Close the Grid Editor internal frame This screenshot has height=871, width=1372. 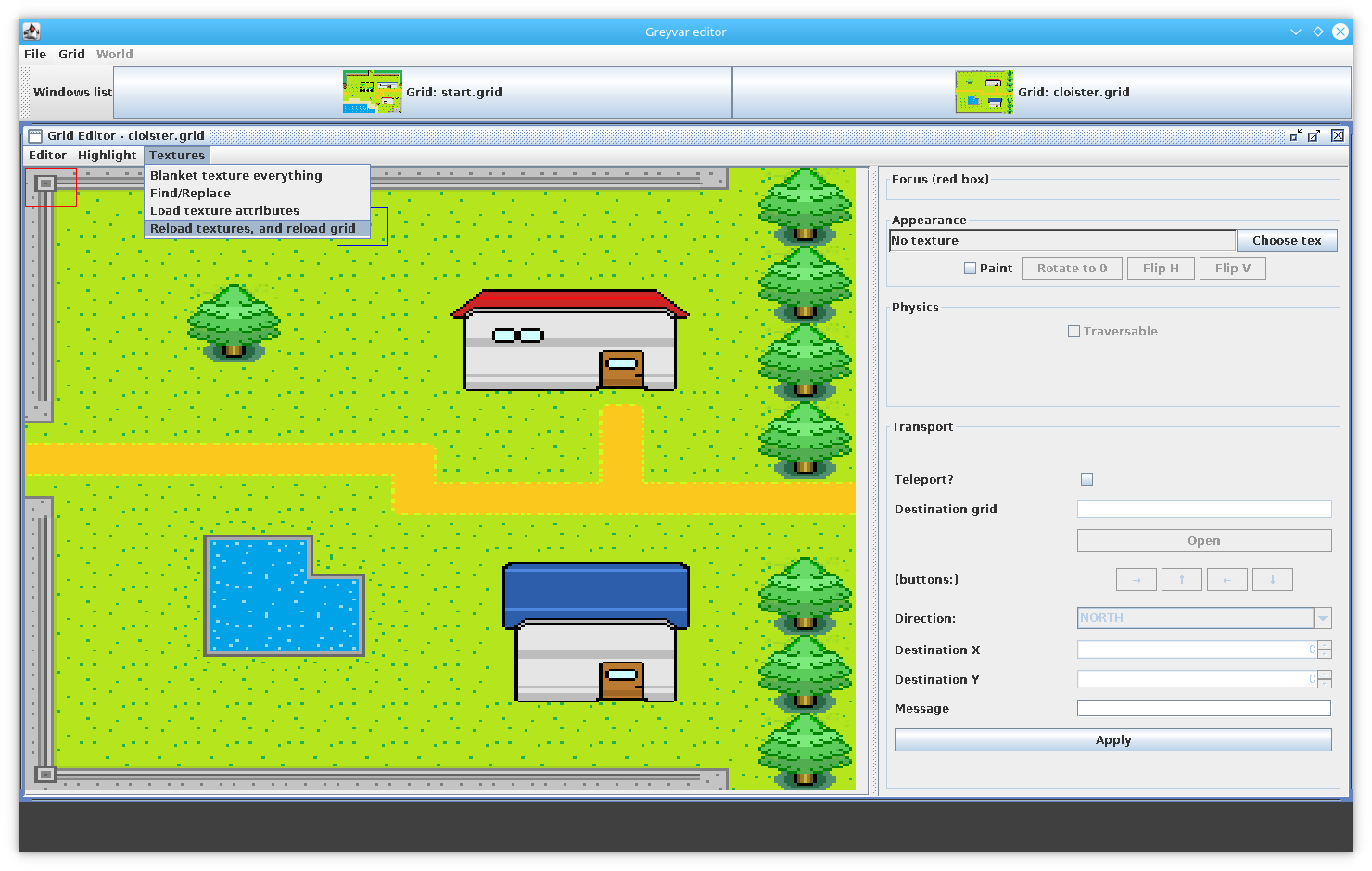1338,135
